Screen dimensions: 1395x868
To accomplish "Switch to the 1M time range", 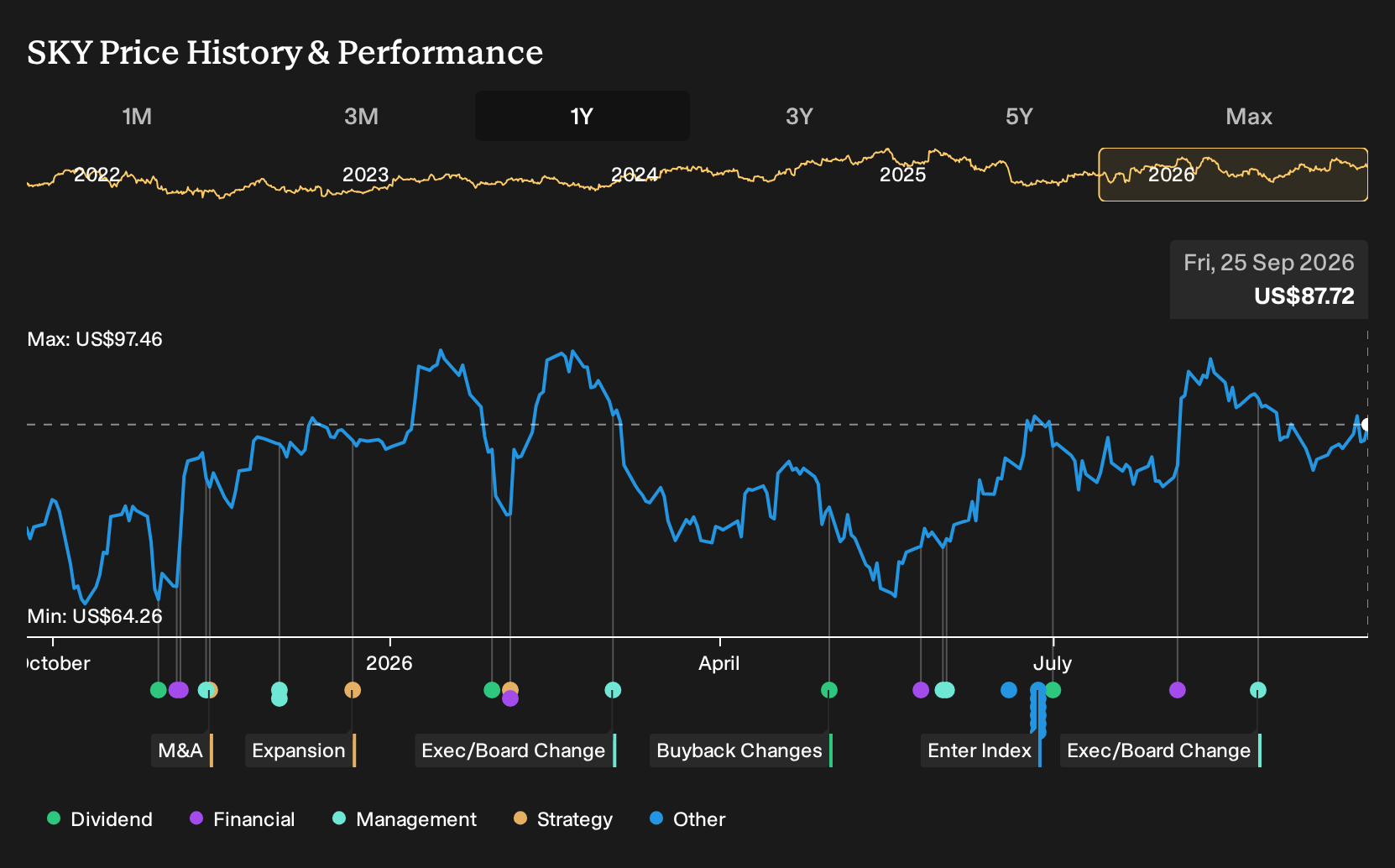I will [x=137, y=116].
